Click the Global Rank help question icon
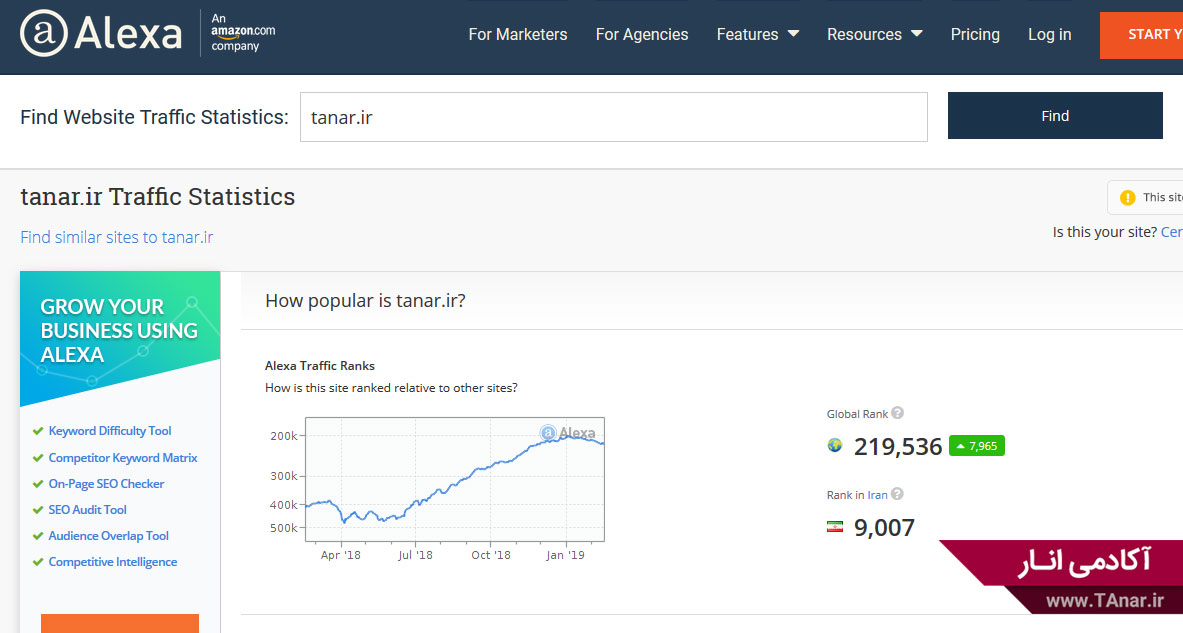The height and width of the screenshot is (633, 1183). [897, 413]
